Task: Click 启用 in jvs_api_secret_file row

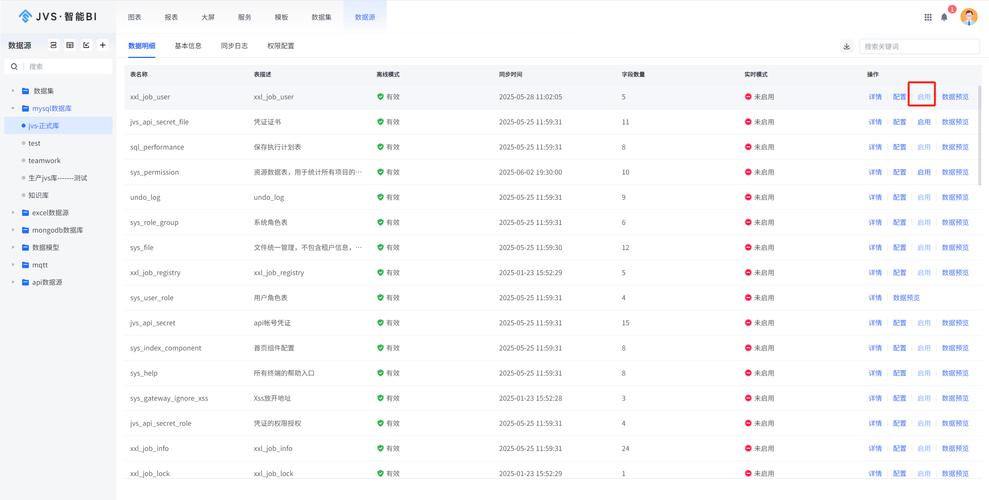Action: click(x=923, y=122)
